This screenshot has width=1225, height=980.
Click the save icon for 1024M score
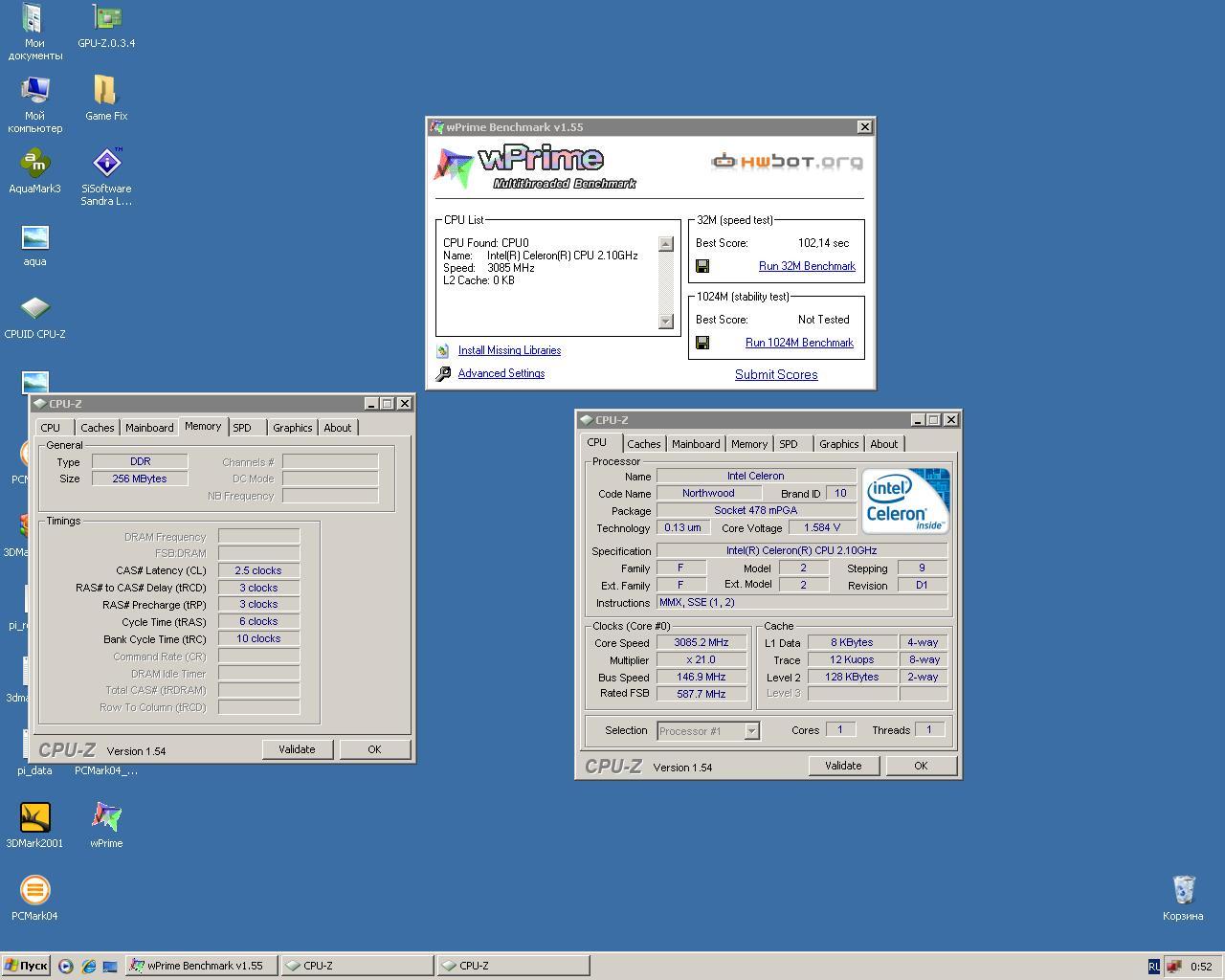[702, 343]
